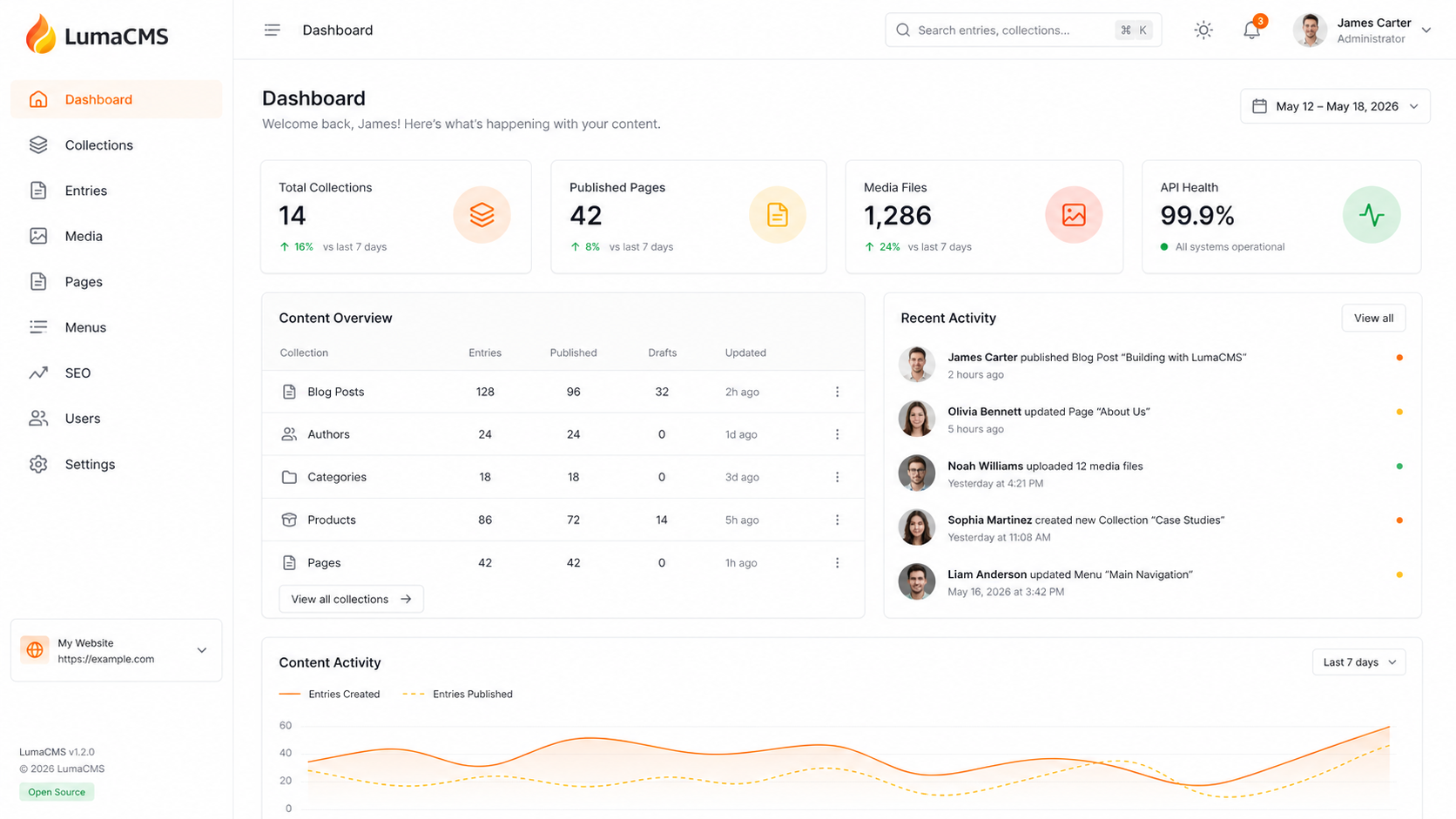Click the arrow in View all collections
Image resolution: width=1456 pixels, height=819 pixels.
click(406, 599)
